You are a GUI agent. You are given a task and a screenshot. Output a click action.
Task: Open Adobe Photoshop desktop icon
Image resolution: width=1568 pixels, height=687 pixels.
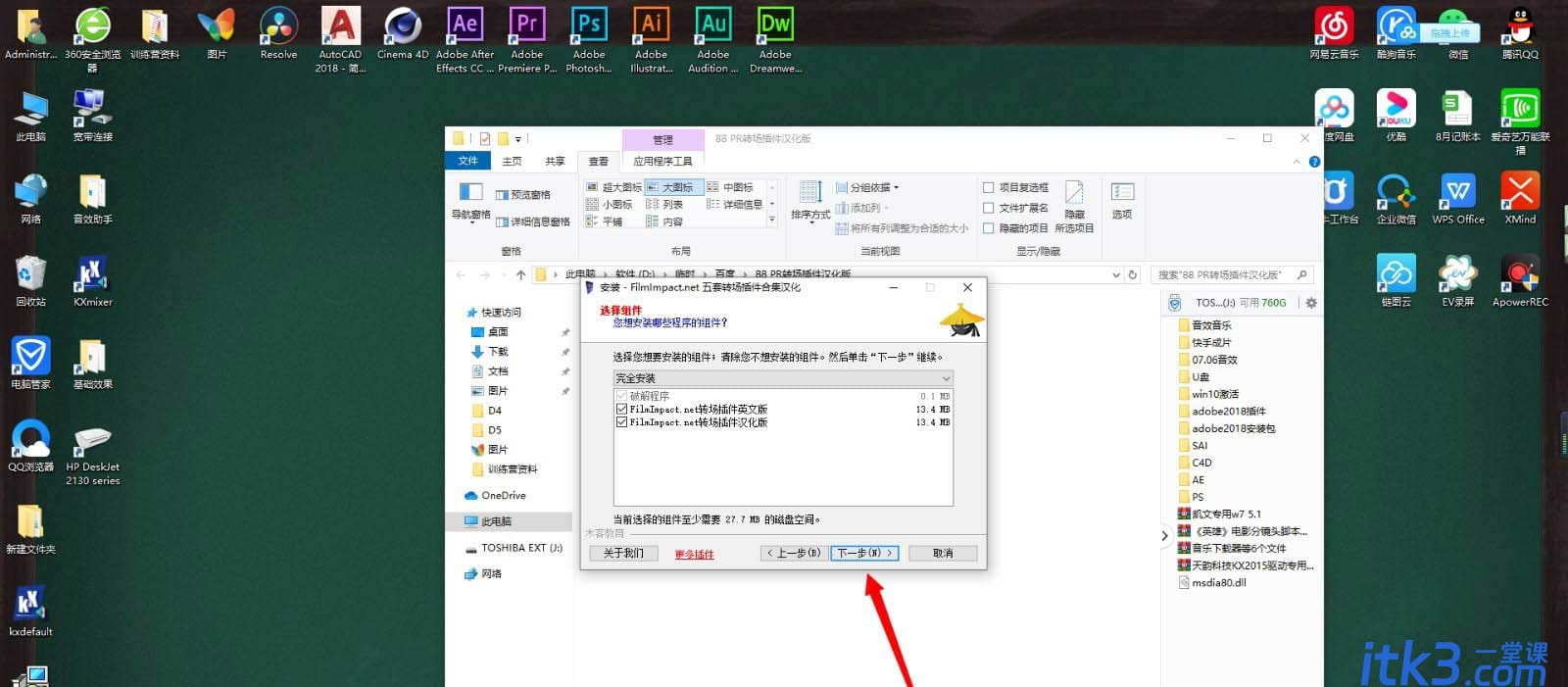(589, 39)
